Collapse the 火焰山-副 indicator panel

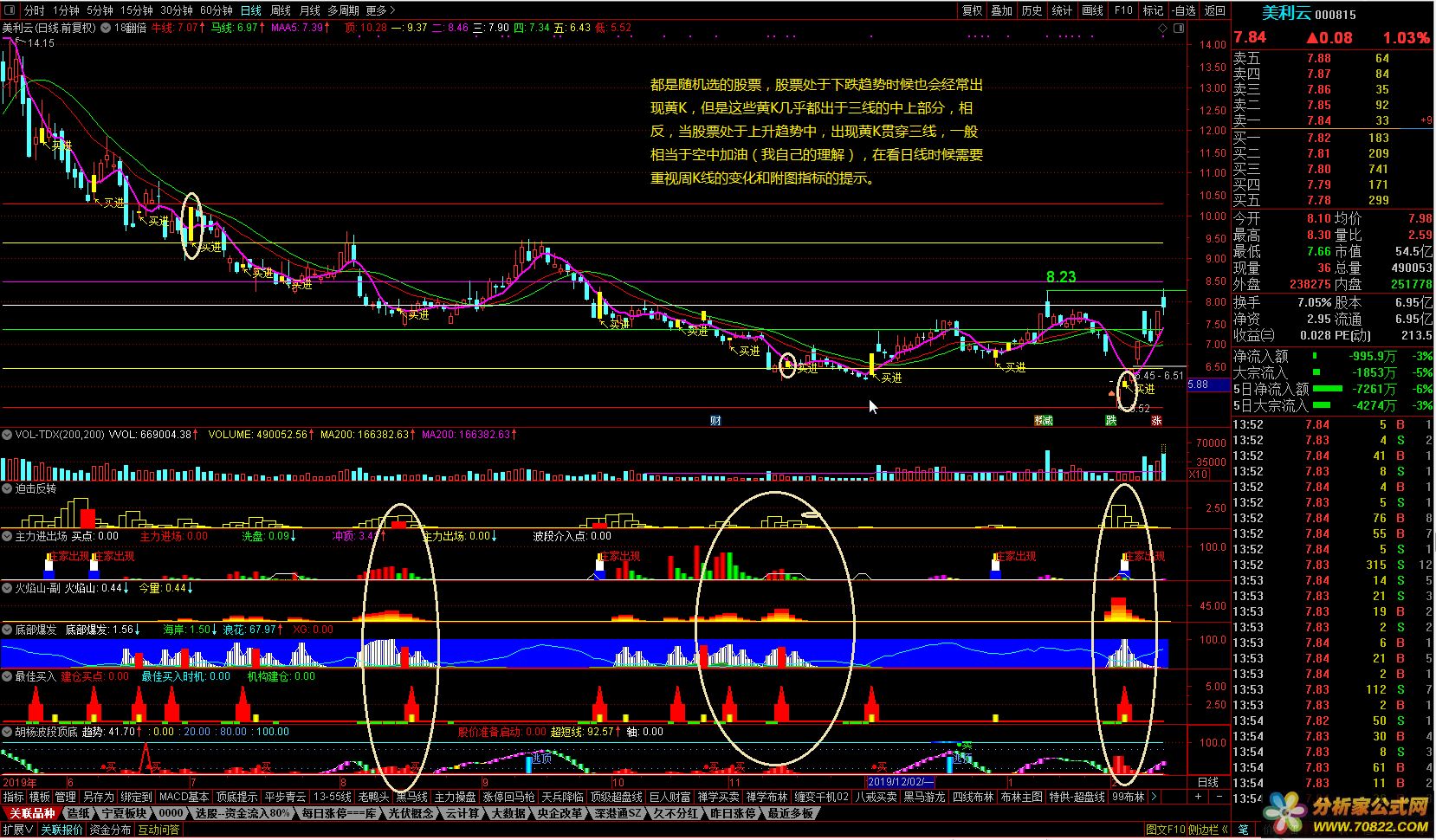pos(8,588)
